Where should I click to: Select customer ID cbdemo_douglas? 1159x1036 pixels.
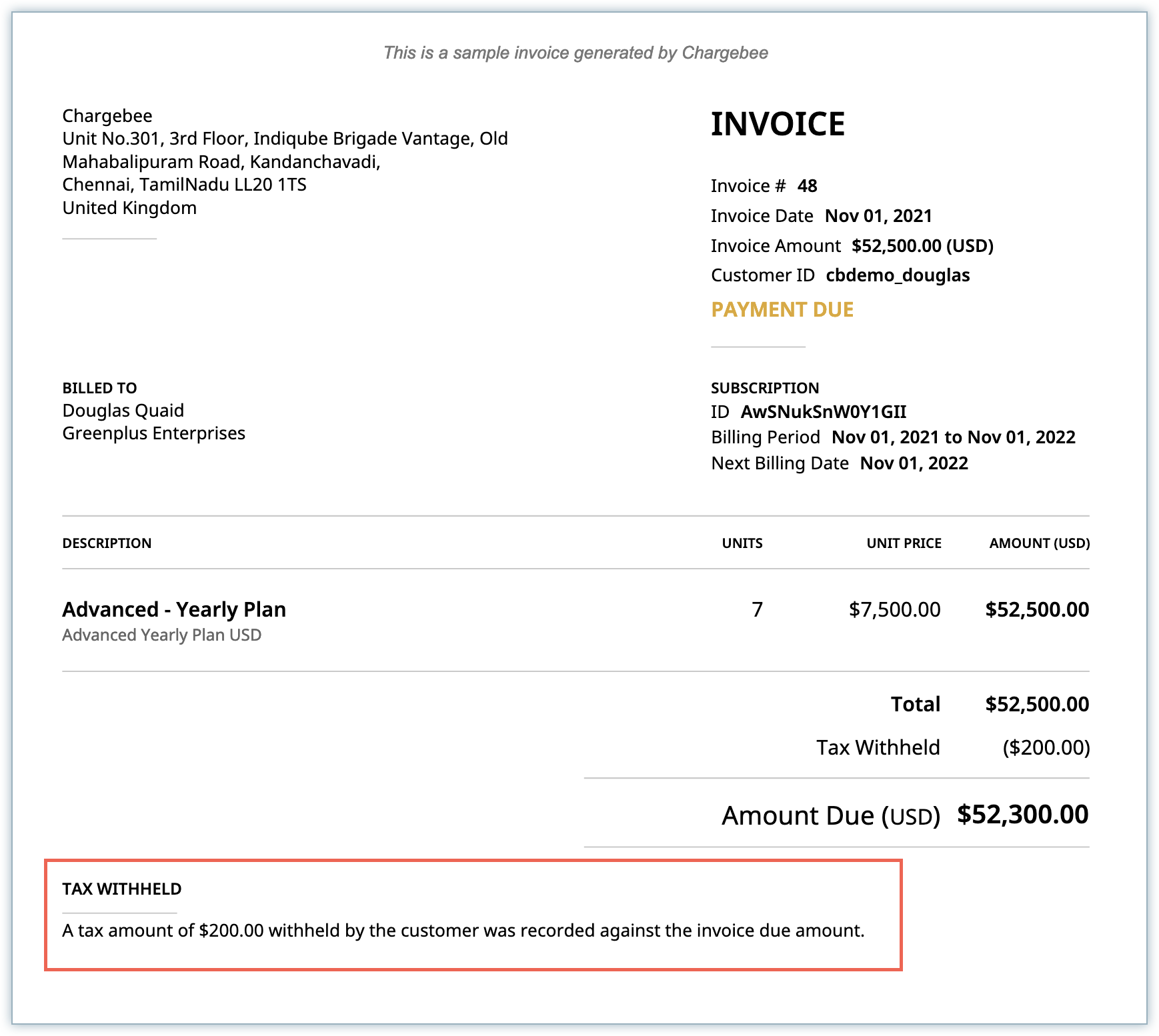click(898, 275)
